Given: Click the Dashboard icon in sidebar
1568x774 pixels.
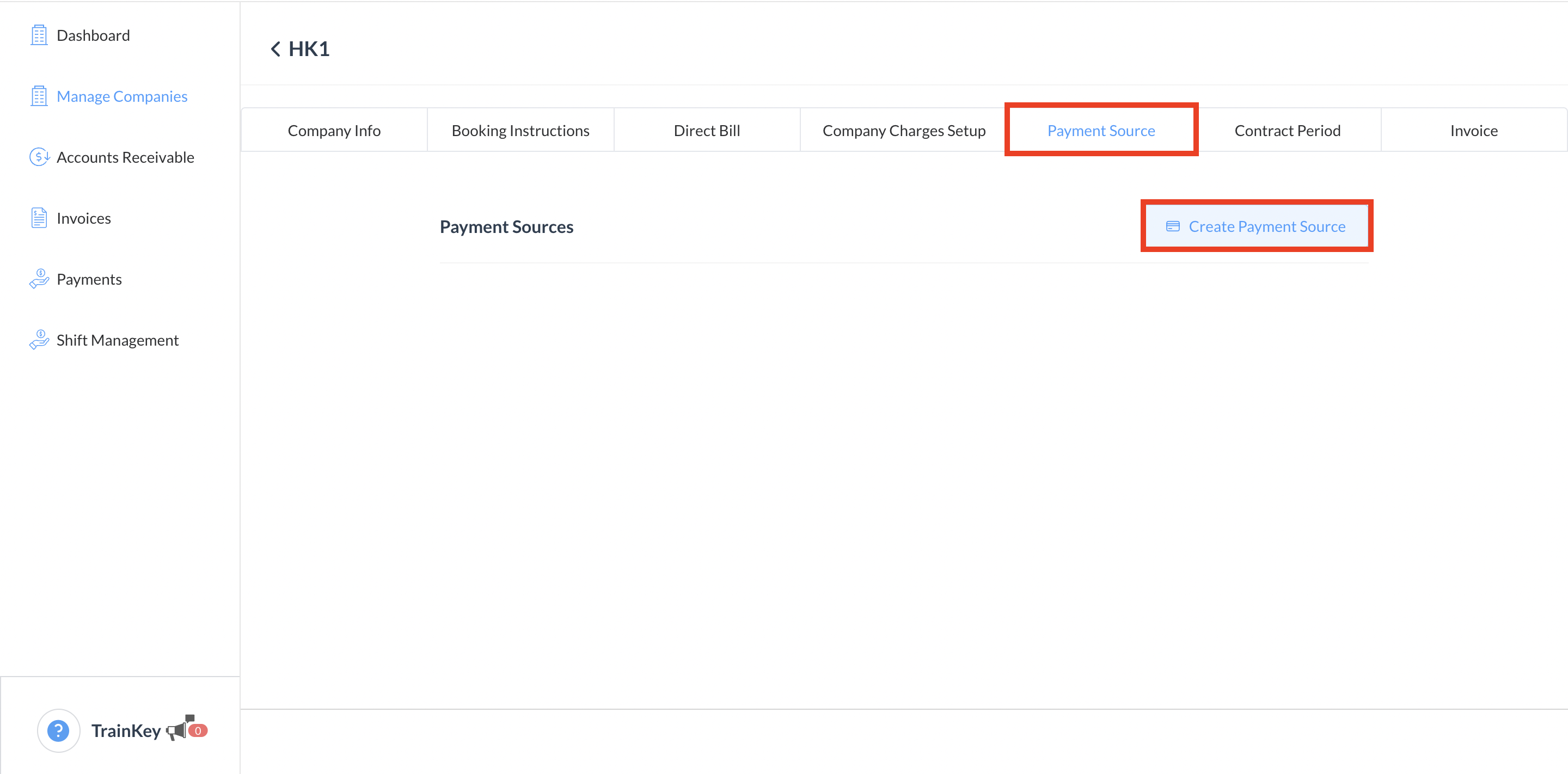Looking at the screenshot, I should coord(39,35).
